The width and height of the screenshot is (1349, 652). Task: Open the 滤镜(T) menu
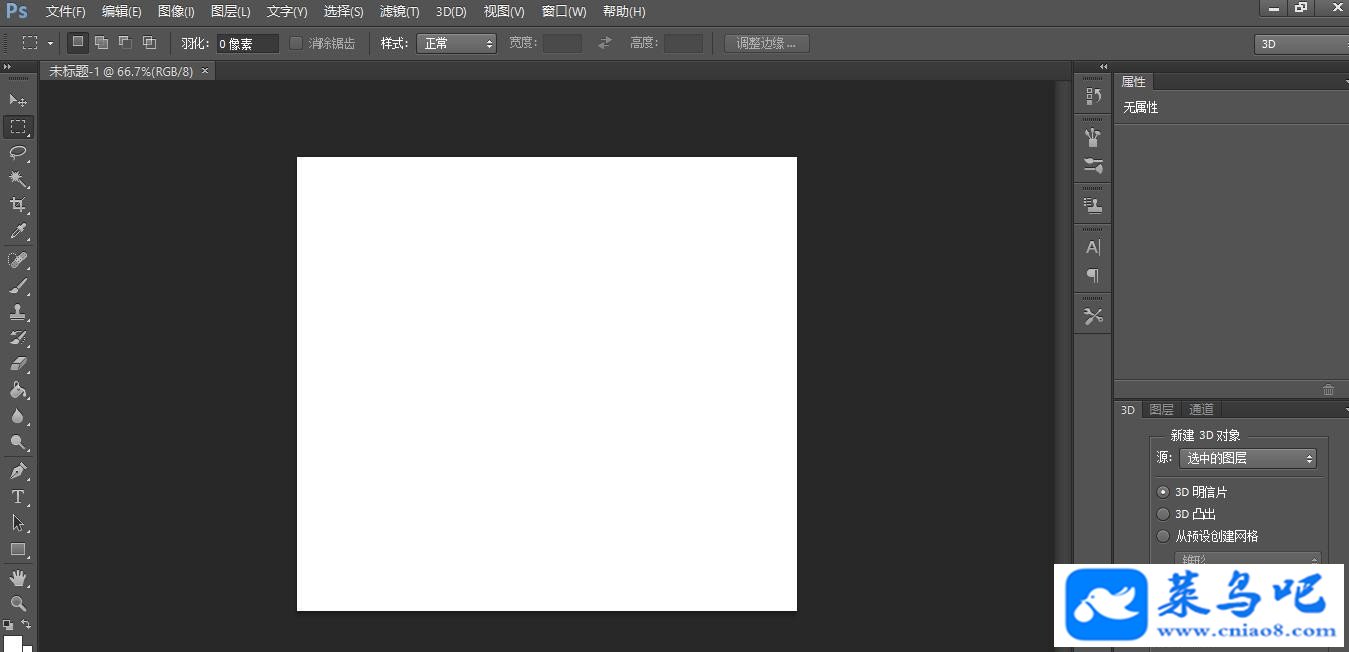400,11
